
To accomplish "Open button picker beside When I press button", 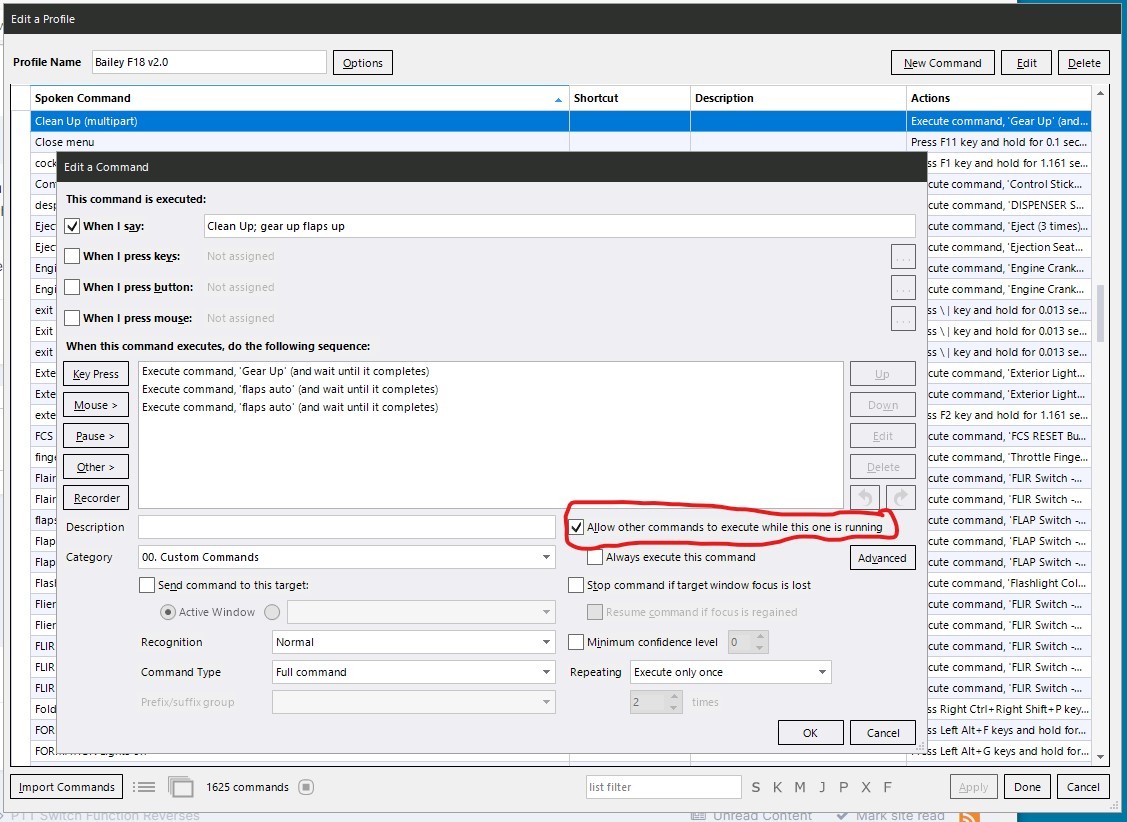I will coord(903,287).
